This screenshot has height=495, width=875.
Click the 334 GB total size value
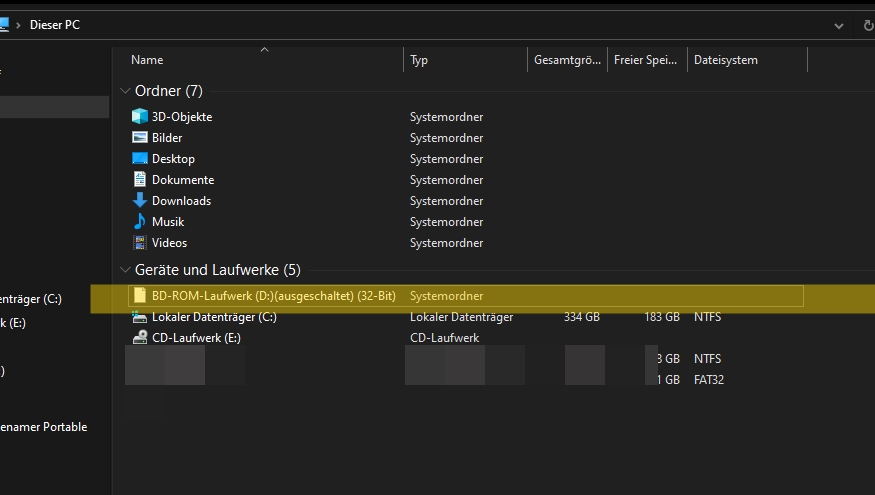coord(581,317)
